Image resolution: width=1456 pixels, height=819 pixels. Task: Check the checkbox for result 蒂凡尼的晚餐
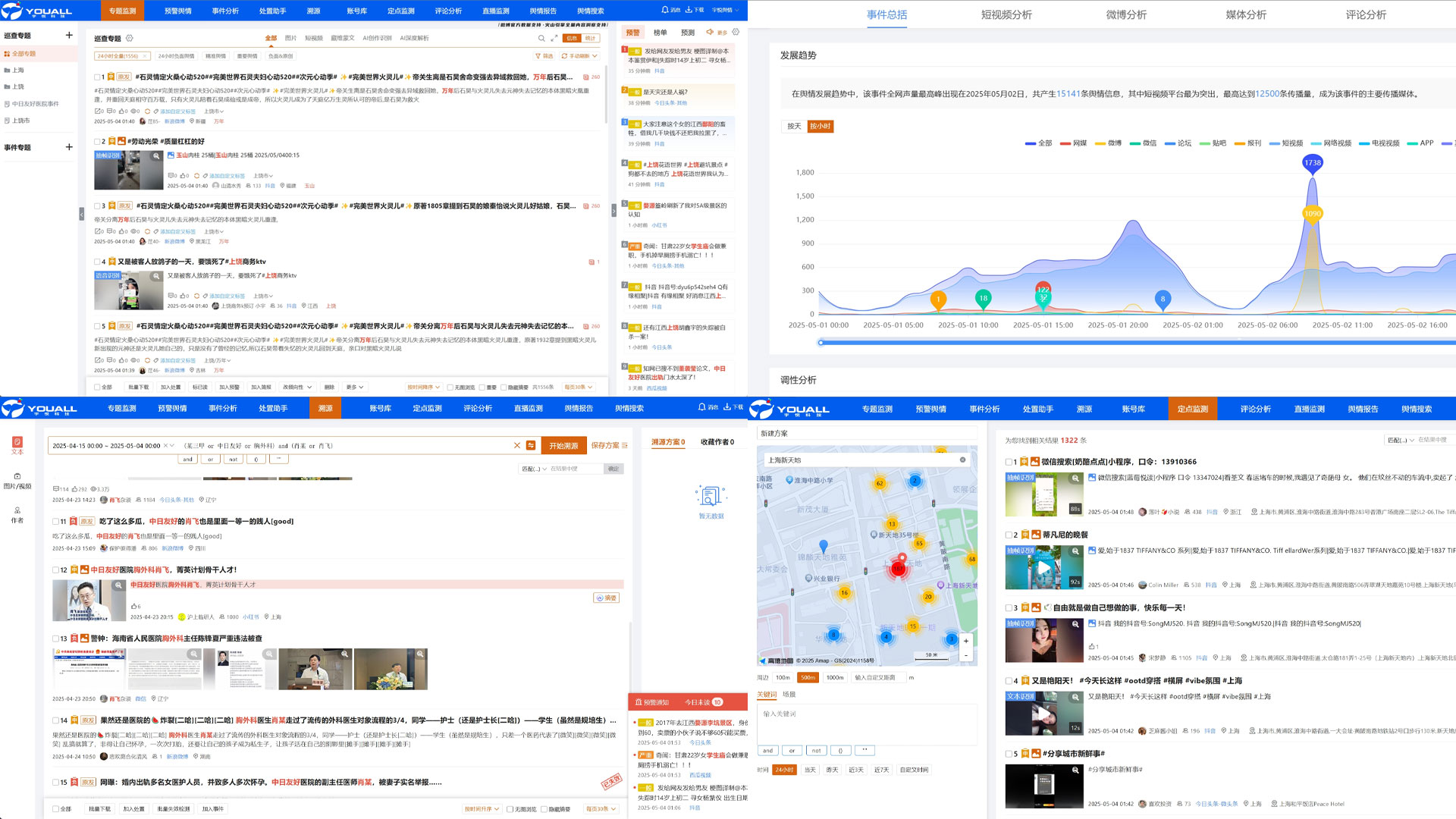[x=1009, y=535]
